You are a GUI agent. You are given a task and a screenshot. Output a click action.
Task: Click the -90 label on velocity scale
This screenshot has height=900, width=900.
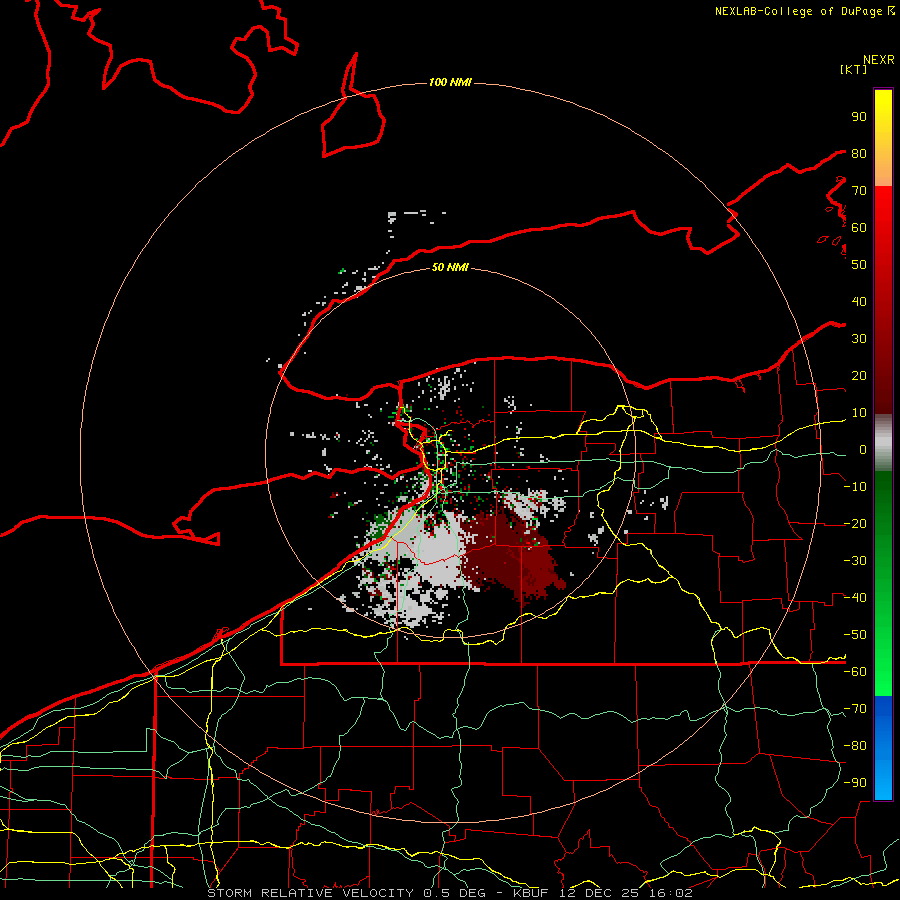855,783
